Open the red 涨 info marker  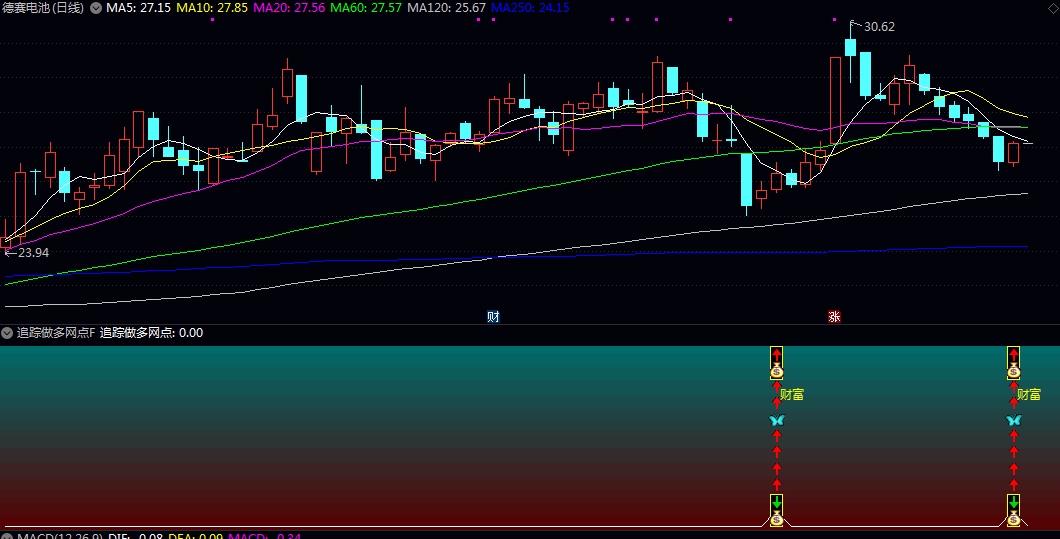point(834,317)
